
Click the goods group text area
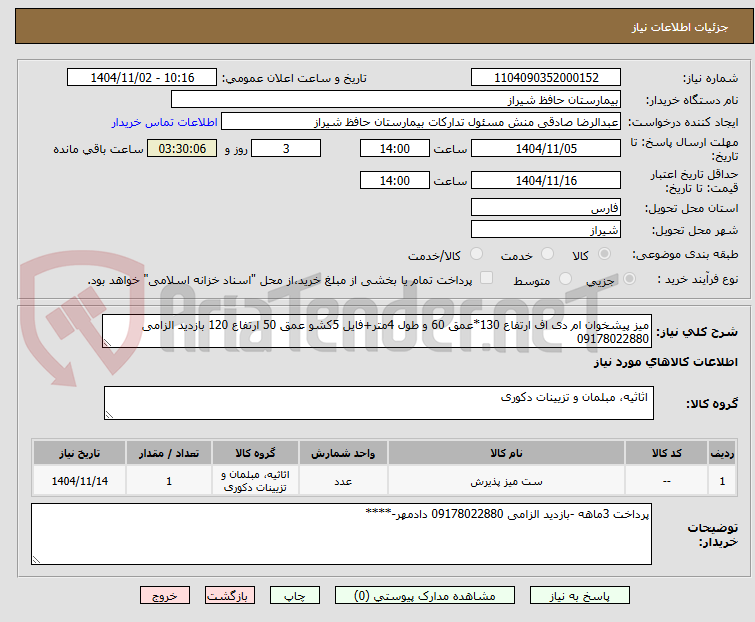(x=378, y=403)
